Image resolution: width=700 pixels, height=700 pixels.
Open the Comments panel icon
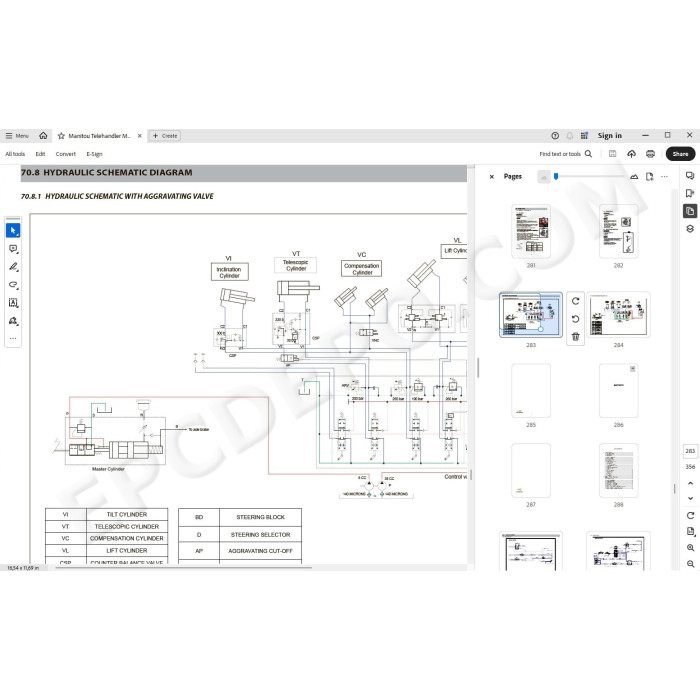pos(690,175)
